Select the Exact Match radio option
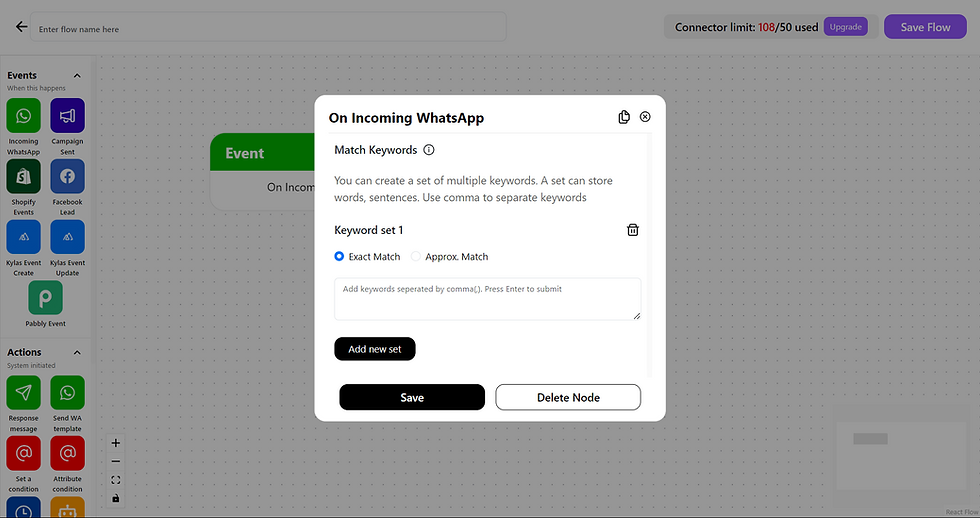Viewport: 980px width, 518px height. tap(339, 256)
